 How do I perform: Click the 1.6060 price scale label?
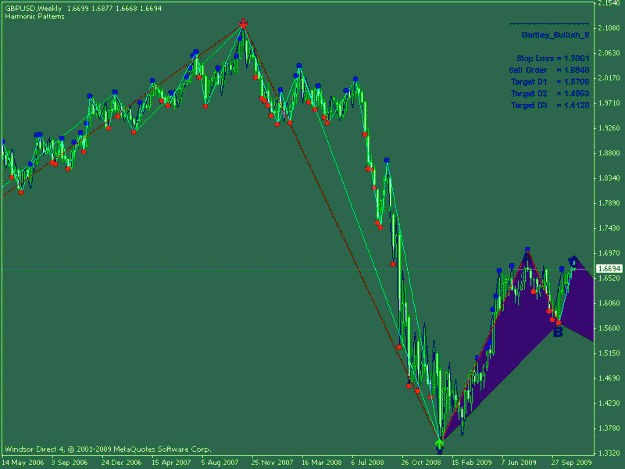609,303
